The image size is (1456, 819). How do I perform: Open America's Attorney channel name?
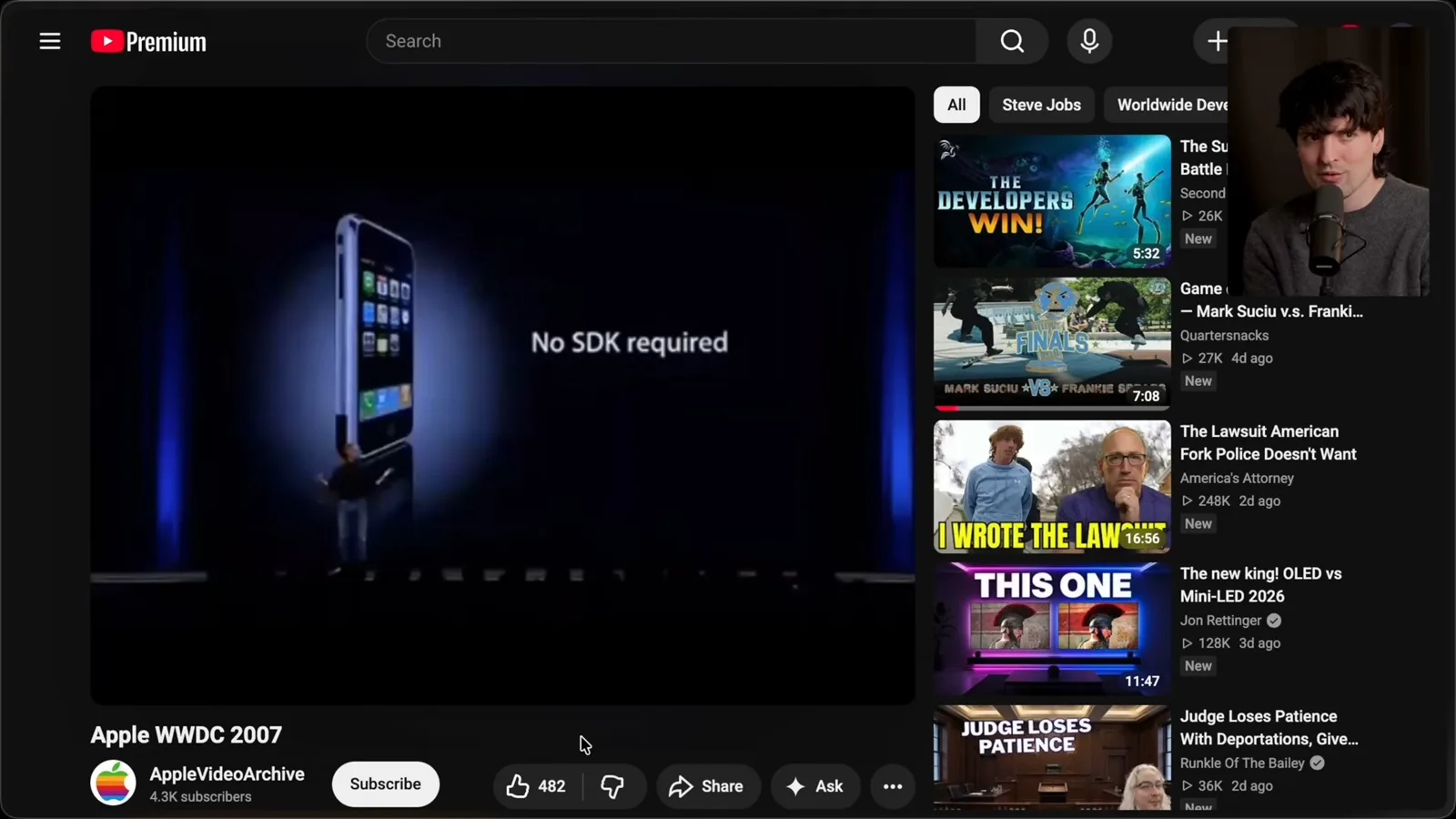point(1237,478)
